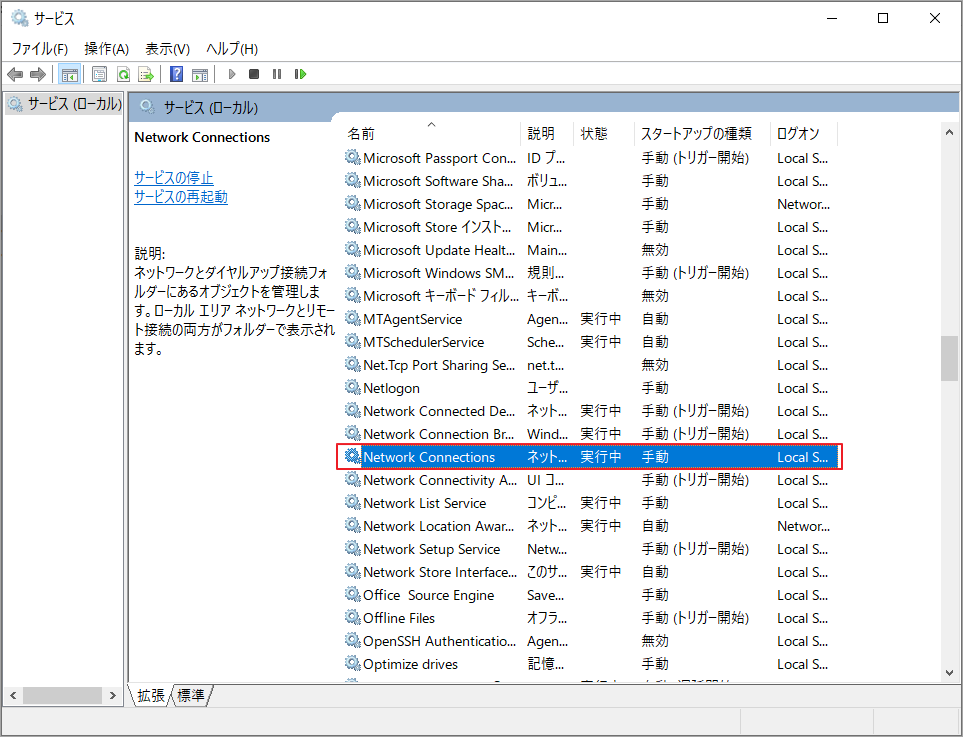
Task: Click the Restart Service green icon
Action: point(300,74)
